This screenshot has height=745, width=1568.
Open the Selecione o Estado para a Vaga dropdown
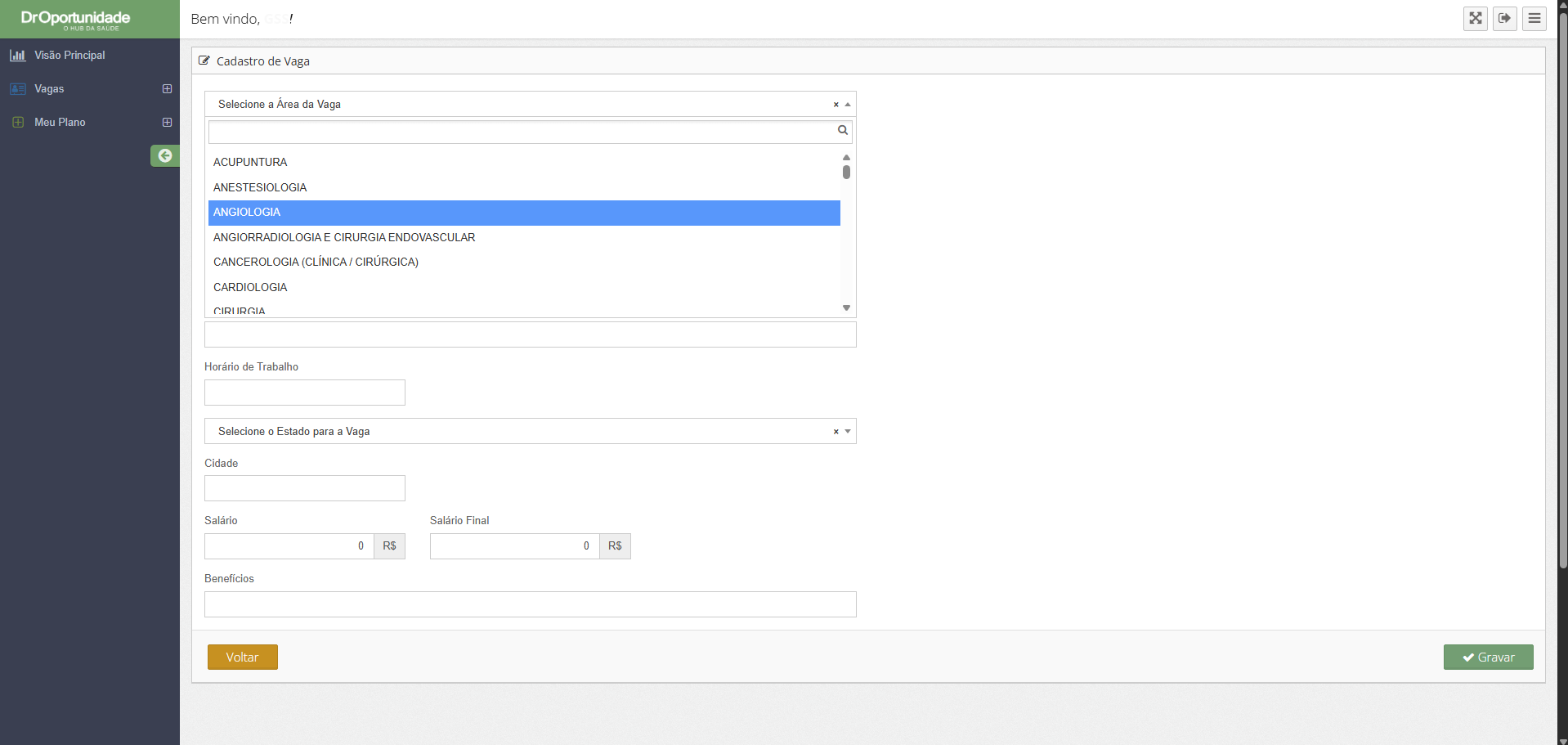pyautogui.click(x=523, y=431)
